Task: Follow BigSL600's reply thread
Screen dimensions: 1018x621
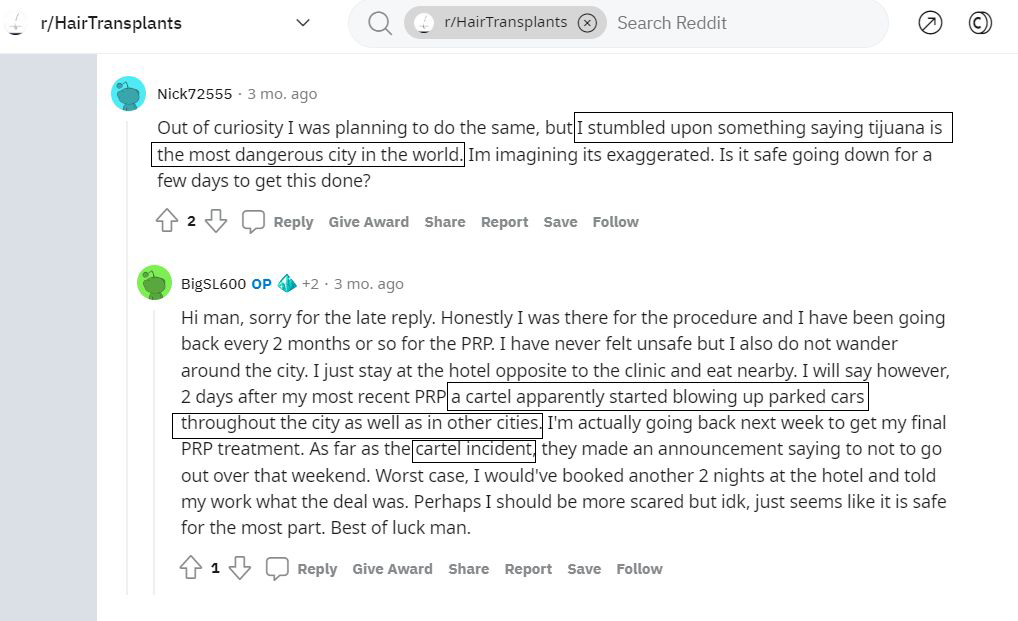Action: pyautogui.click(x=639, y=569)
